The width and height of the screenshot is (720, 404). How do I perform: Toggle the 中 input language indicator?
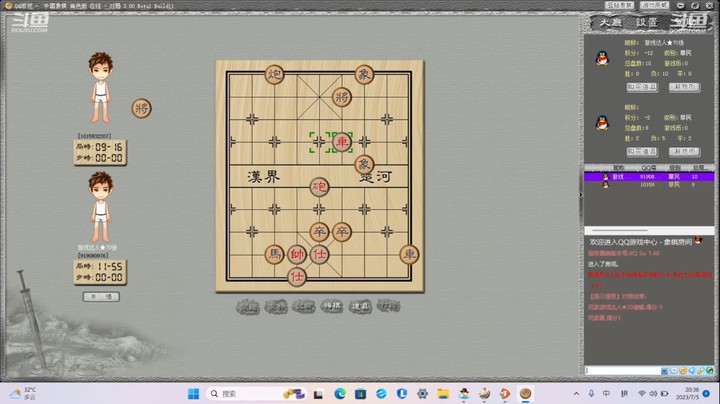[607, 393]
